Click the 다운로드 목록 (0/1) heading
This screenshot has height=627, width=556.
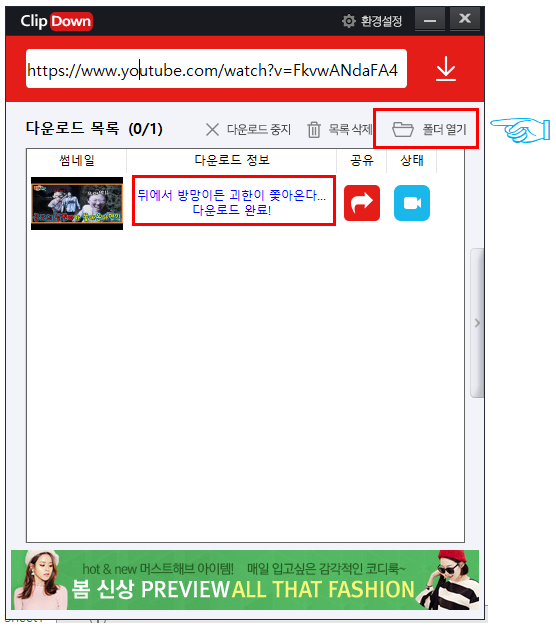(94, 128)
